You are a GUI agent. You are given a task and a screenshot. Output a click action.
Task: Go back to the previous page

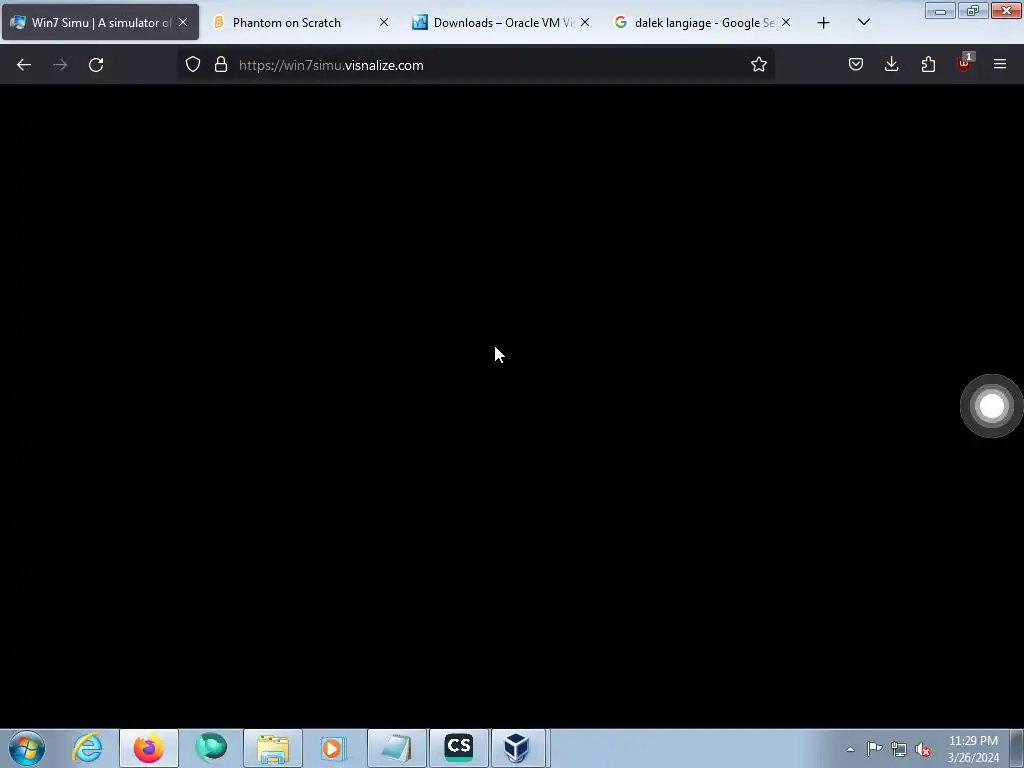[x=24, y=65]
